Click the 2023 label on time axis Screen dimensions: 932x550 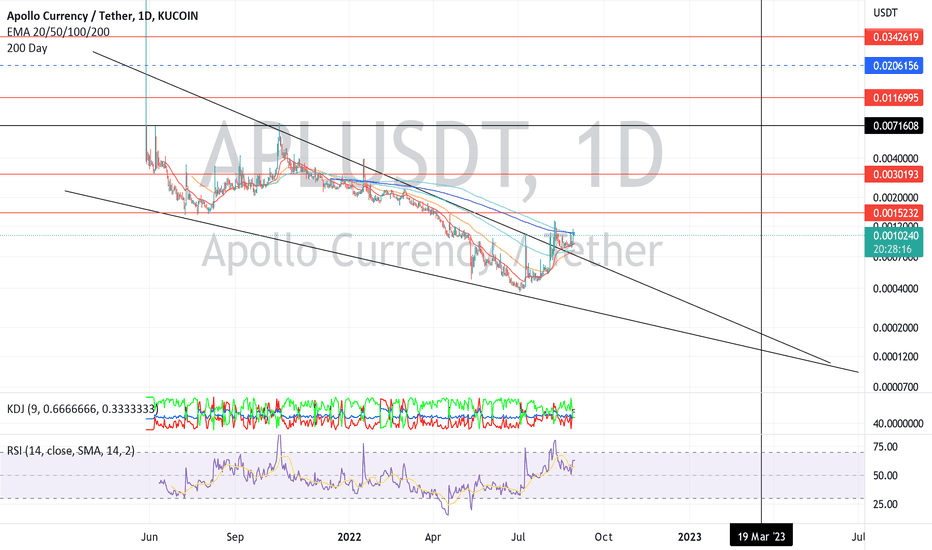tap(689, 537)
